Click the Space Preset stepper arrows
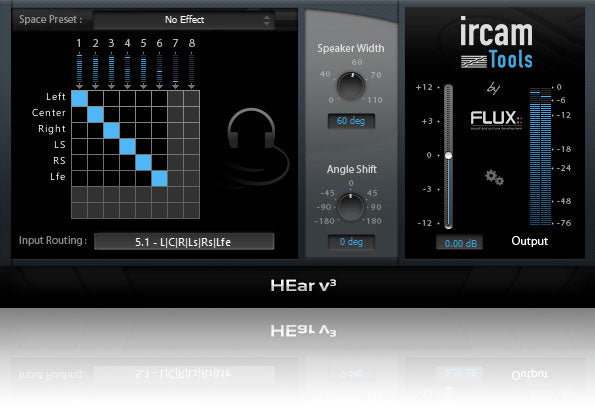 coord(267,20)
